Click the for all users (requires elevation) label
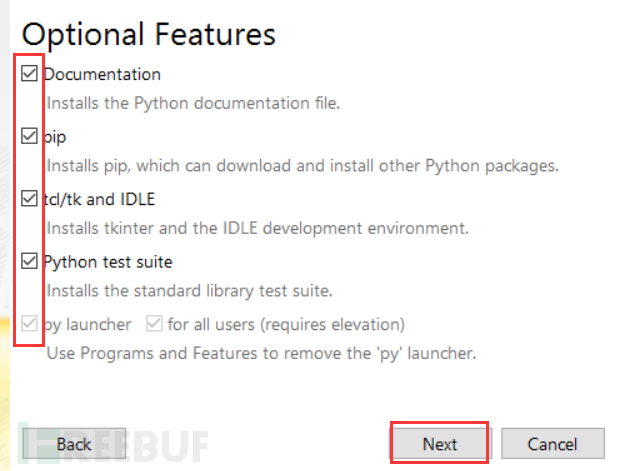The height and width of the screenshot is (471, 619). tap(286, 325)
